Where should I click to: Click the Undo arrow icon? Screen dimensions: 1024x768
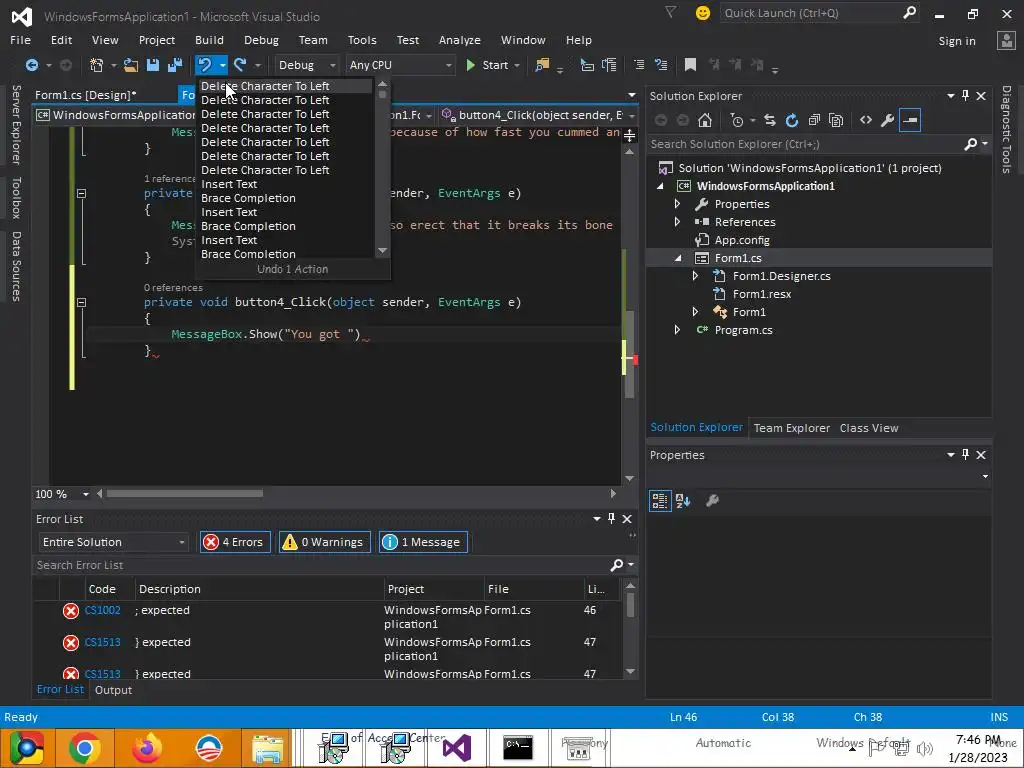205,65
